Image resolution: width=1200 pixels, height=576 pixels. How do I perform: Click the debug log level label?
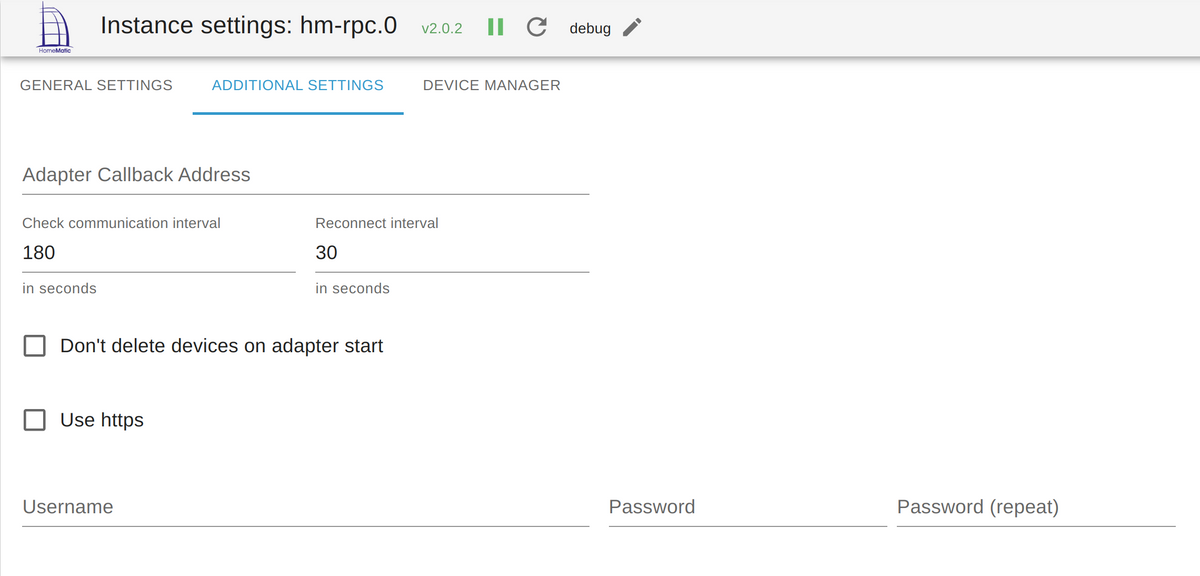(x=590, y=29)
